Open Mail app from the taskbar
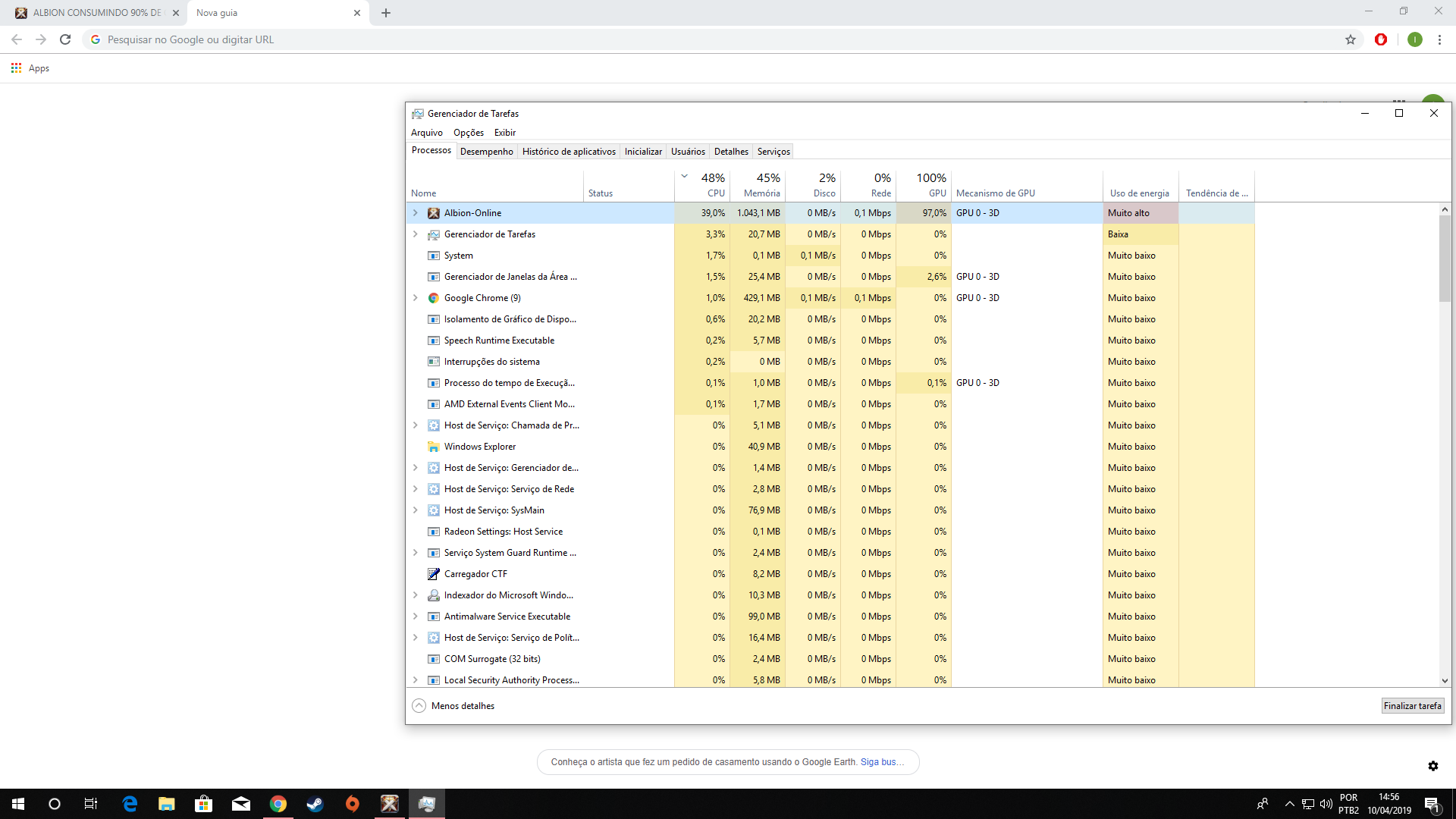The width and height of the screenshot is (1456, 819). click(x=241, y=804)
